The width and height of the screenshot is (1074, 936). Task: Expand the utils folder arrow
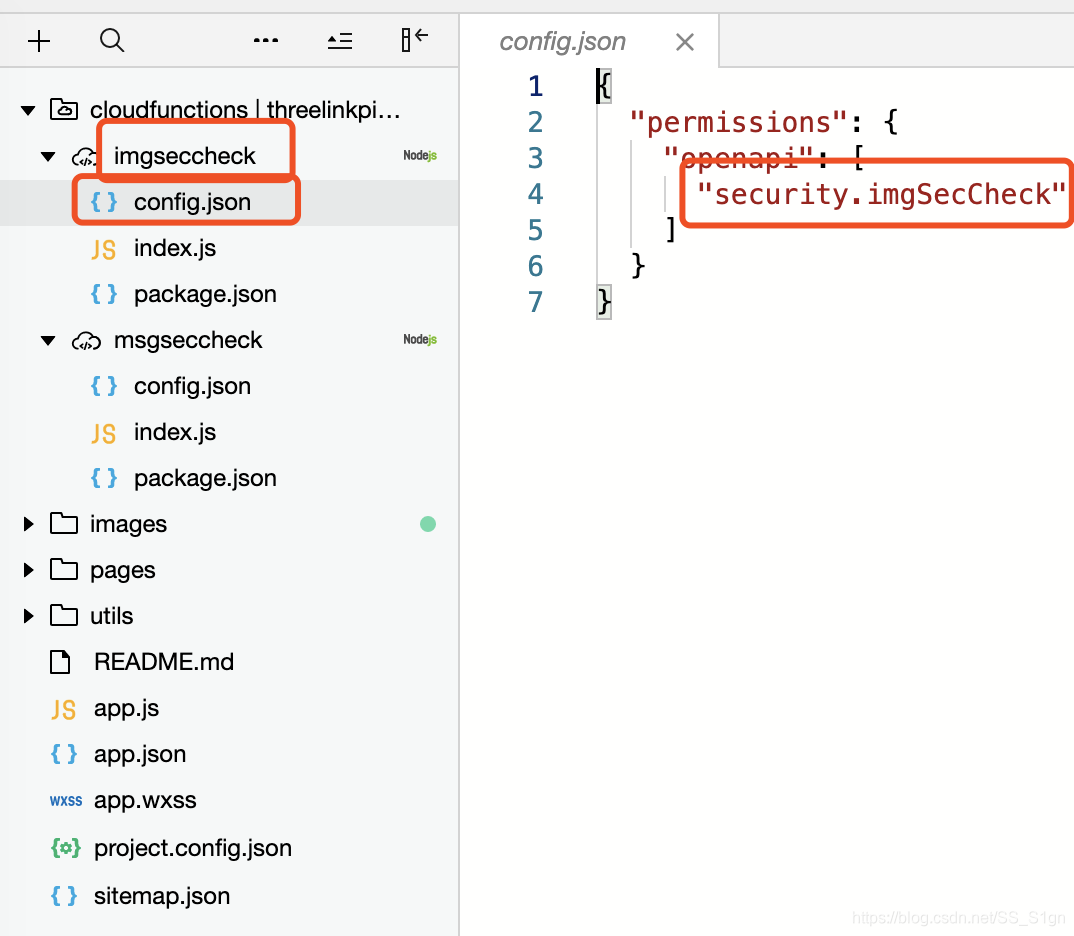(x=28, y=616)
